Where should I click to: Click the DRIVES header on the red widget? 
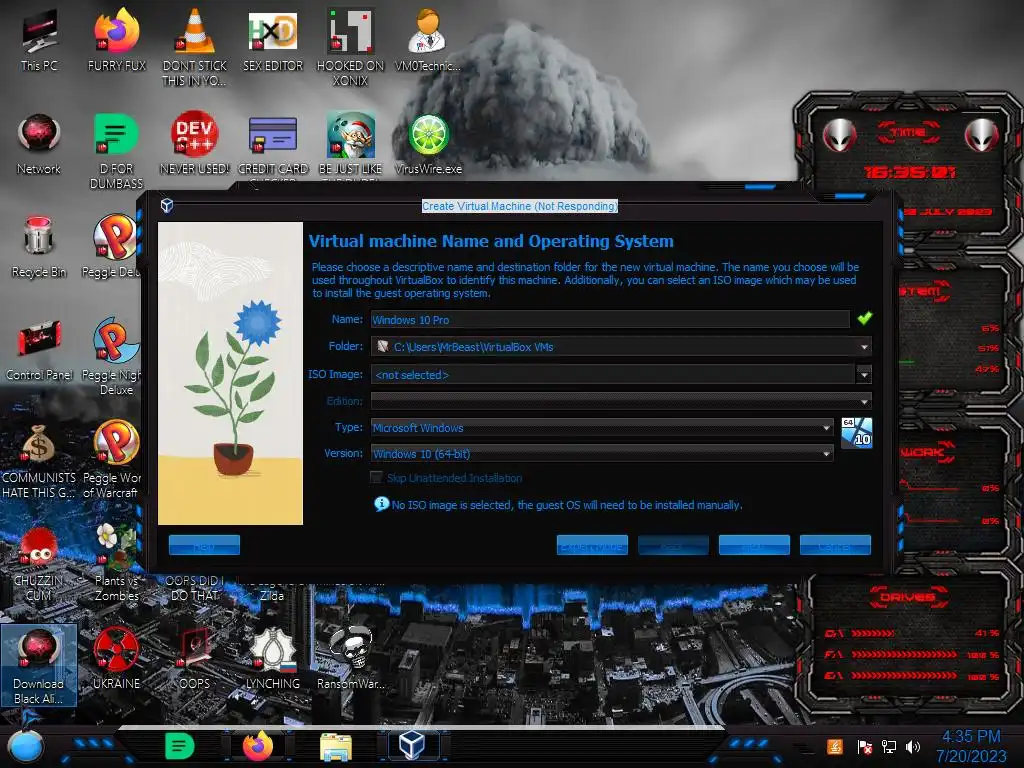click(907, 596)
